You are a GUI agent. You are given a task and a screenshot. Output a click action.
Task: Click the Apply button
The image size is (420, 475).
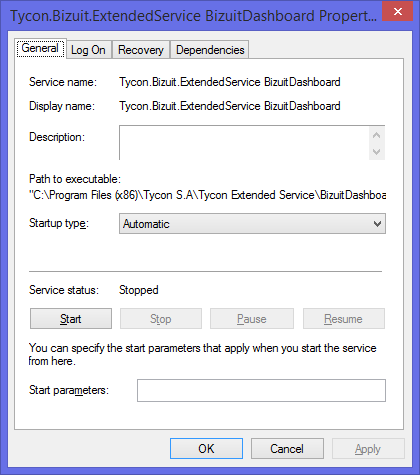point(368,449)
